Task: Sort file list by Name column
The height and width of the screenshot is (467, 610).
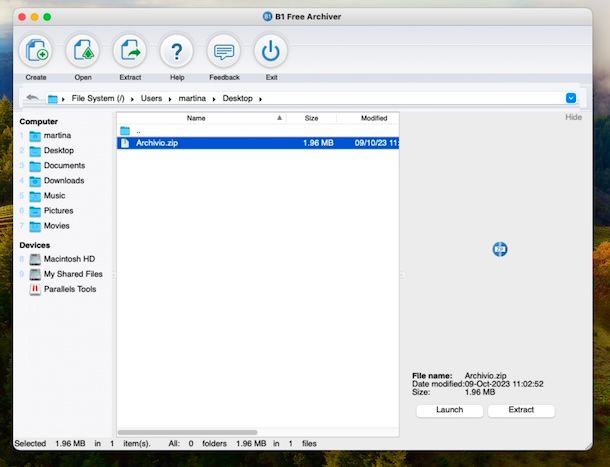Action: click(x=196, y=118)
